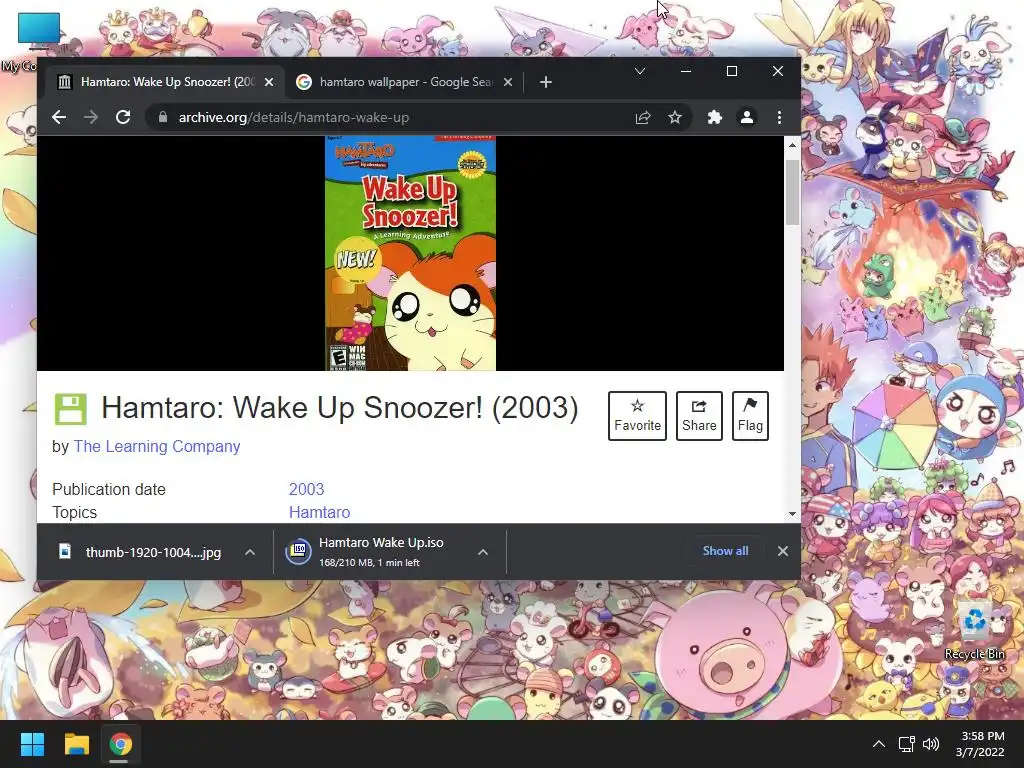Open the Chrome profile avatar
Image resolution: width=1024 pixels, height=768 pixels.
[x=746, y=118]
